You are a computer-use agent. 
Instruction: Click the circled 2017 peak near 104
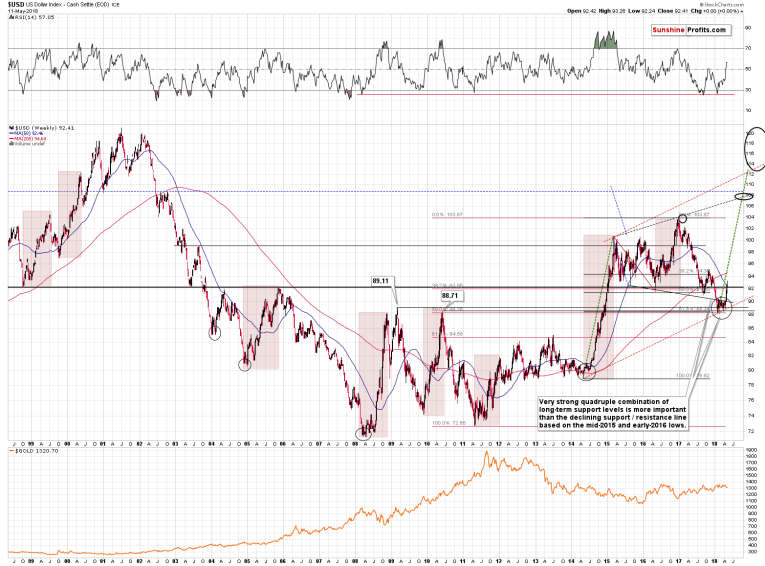point(683,218)
